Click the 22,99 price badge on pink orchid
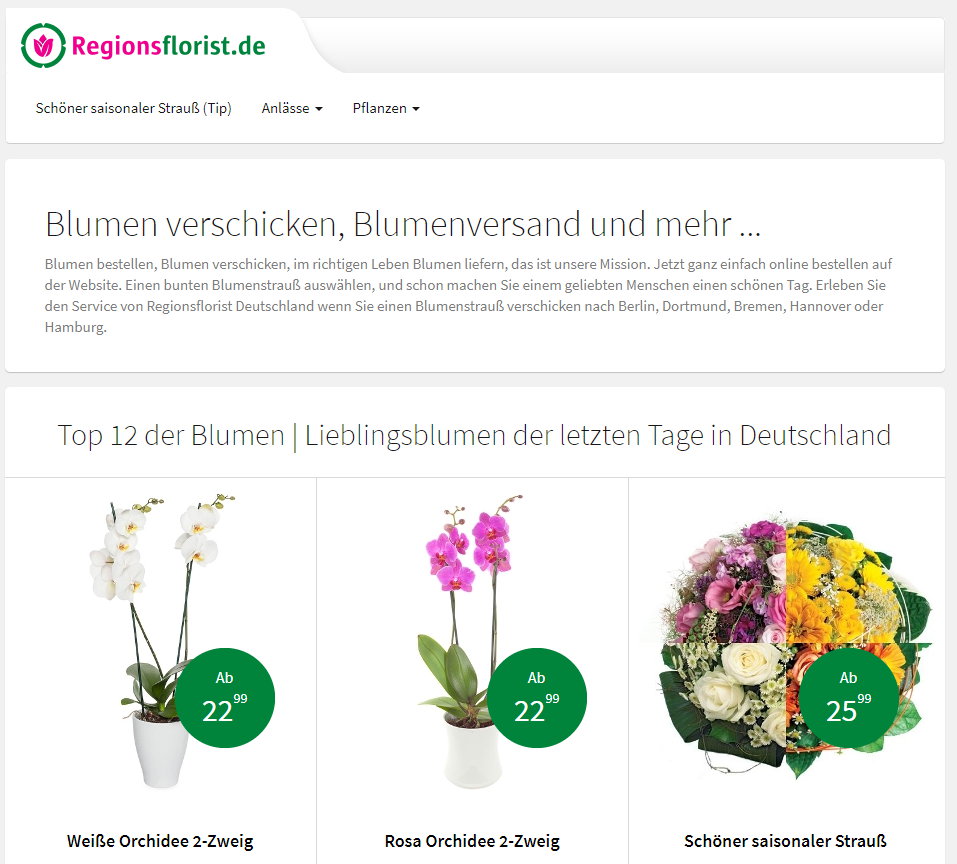 [x=536, y=697]
